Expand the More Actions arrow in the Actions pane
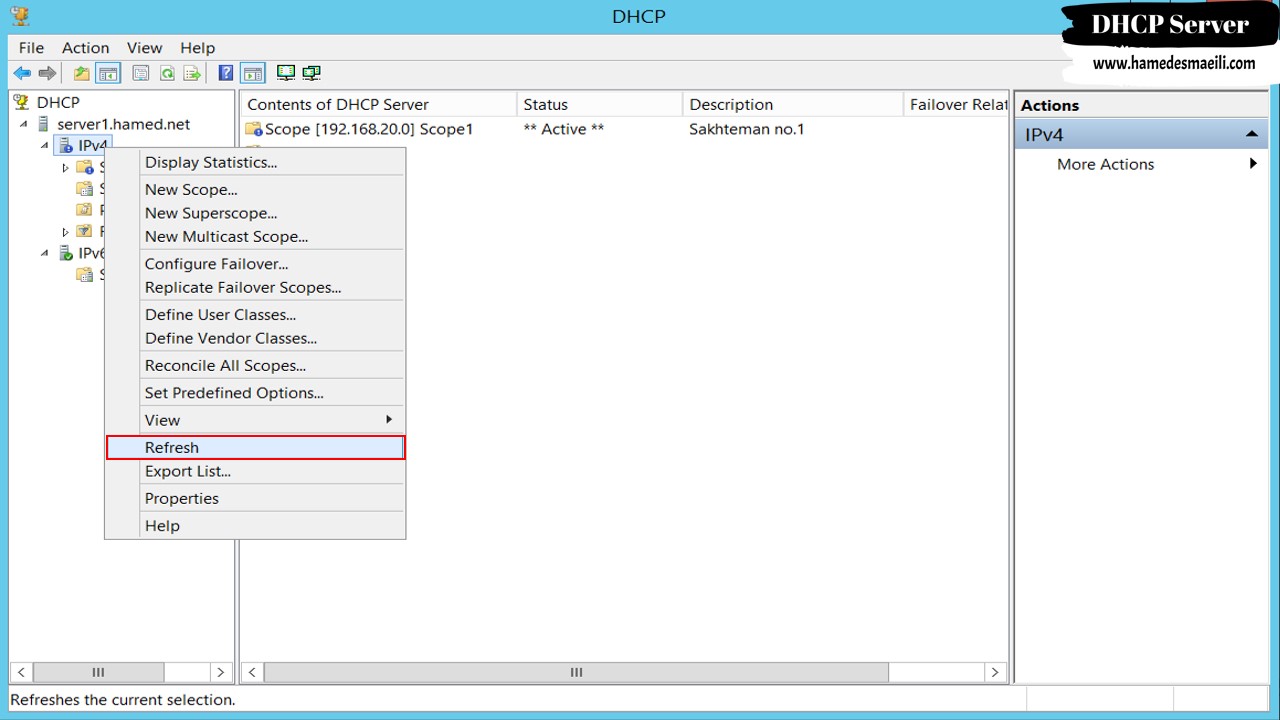Image resolution: width=1280 pixels, height=720 pixels. coord(1253,164)
